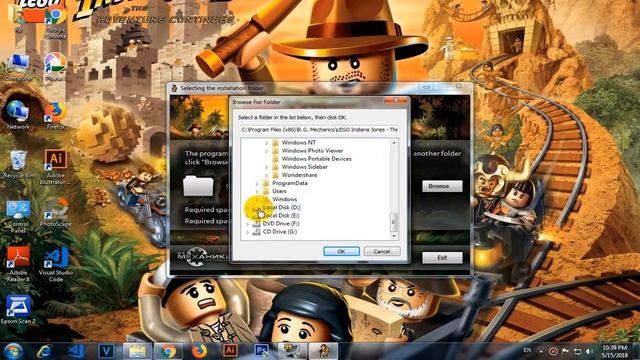Click Exit in the installer window

(x=442, y=258)
